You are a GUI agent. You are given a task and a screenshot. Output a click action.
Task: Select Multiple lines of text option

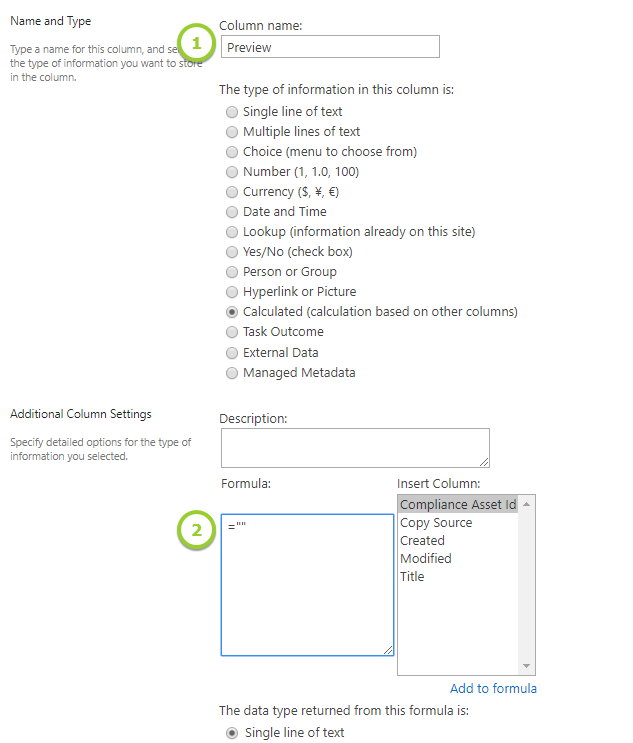point(232,132)
